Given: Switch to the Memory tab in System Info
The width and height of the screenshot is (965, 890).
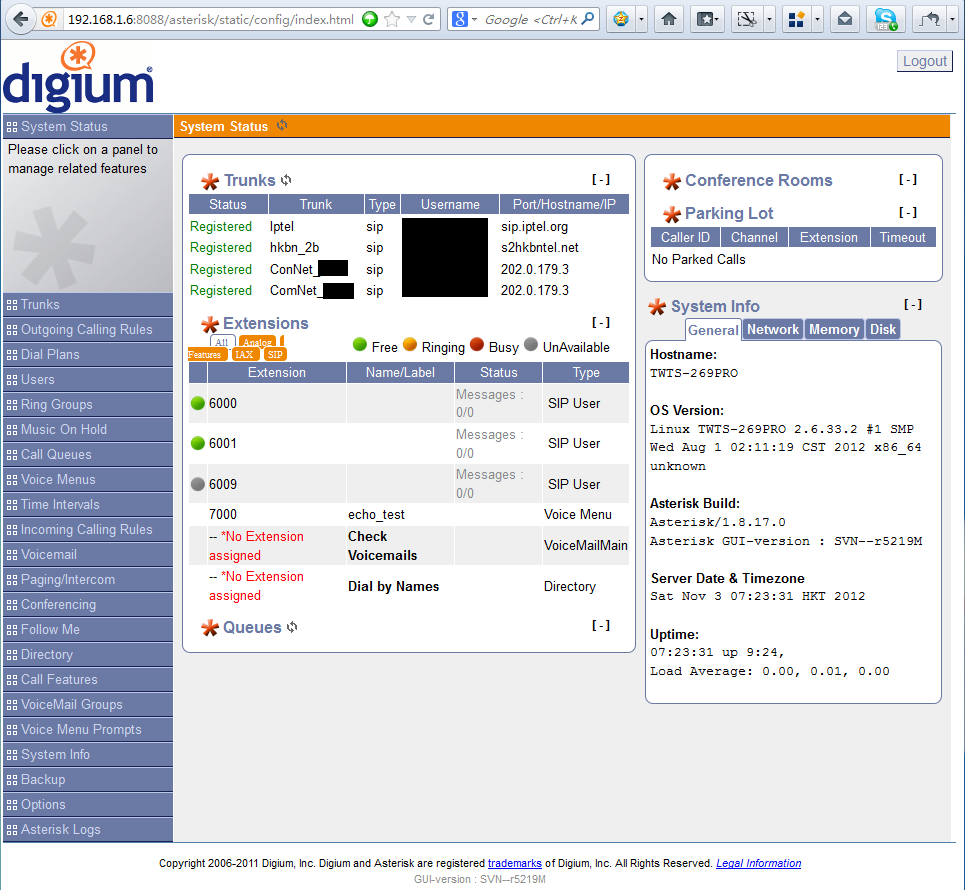Looking at the screenshot, I should (834, 329).
